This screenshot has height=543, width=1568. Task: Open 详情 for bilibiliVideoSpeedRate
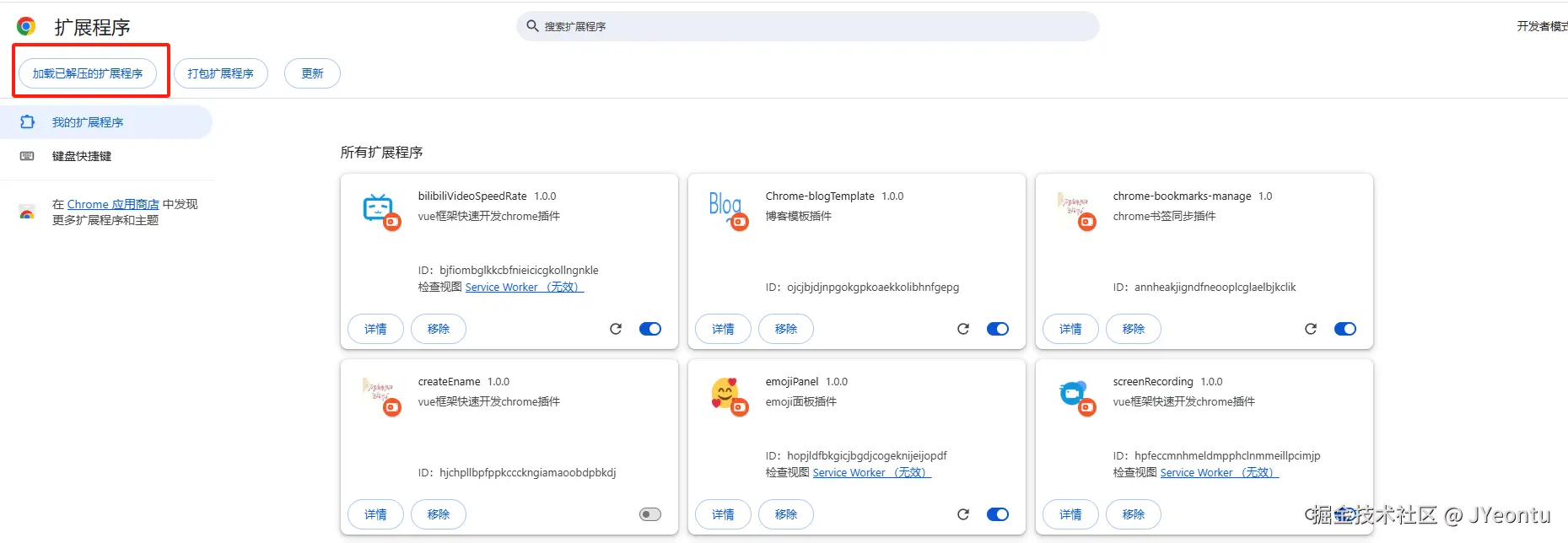coord(376,329)
